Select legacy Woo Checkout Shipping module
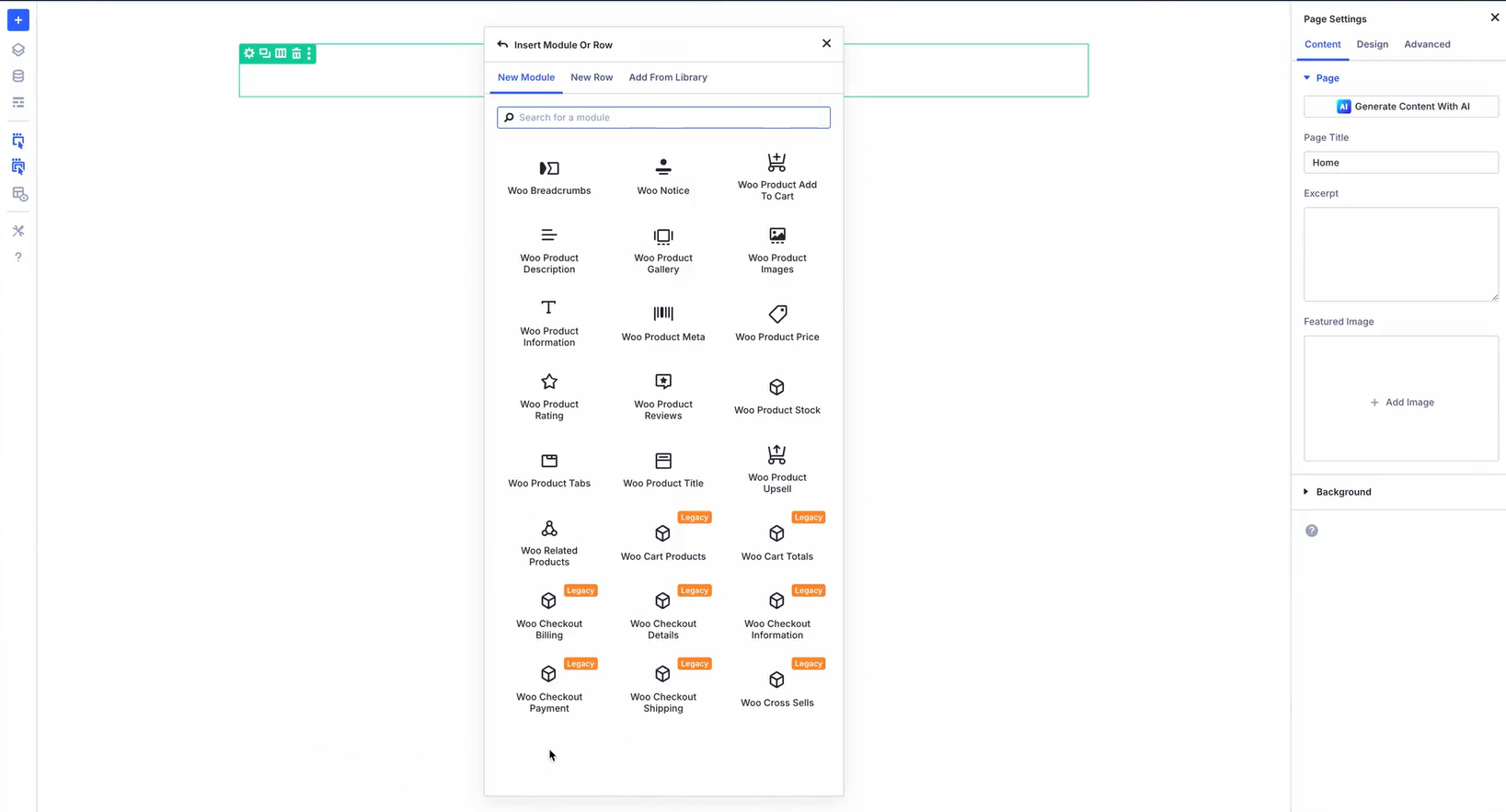This screenshot has width=1506, height=812. coord(663,689)
